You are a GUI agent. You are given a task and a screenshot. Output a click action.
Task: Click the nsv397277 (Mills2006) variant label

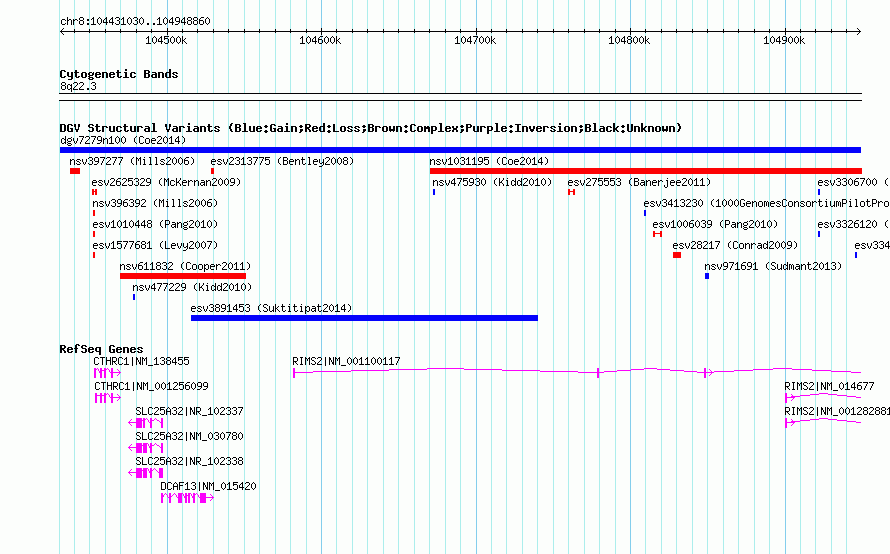[132, 161]
